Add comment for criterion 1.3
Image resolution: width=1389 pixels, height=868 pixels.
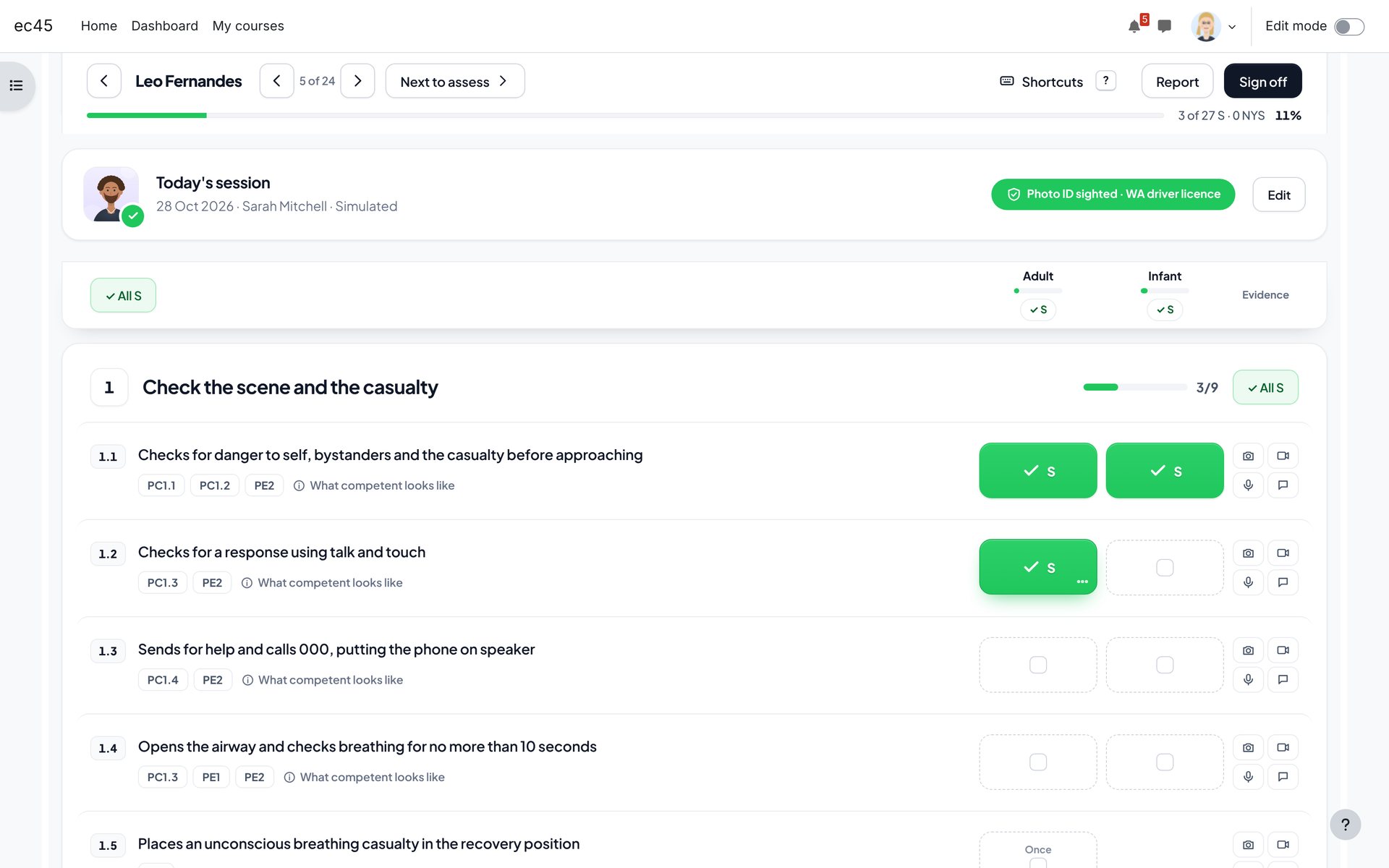click(1283, 680)
